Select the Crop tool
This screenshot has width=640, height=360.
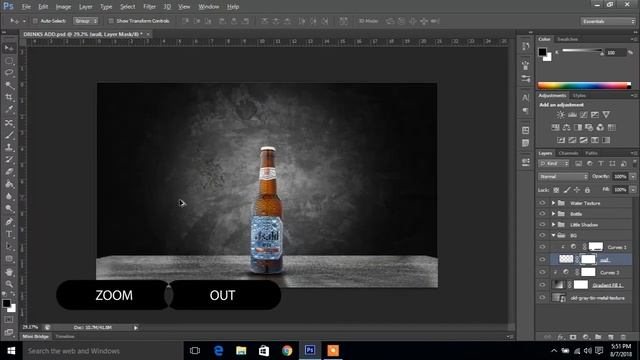pos(9,98)
